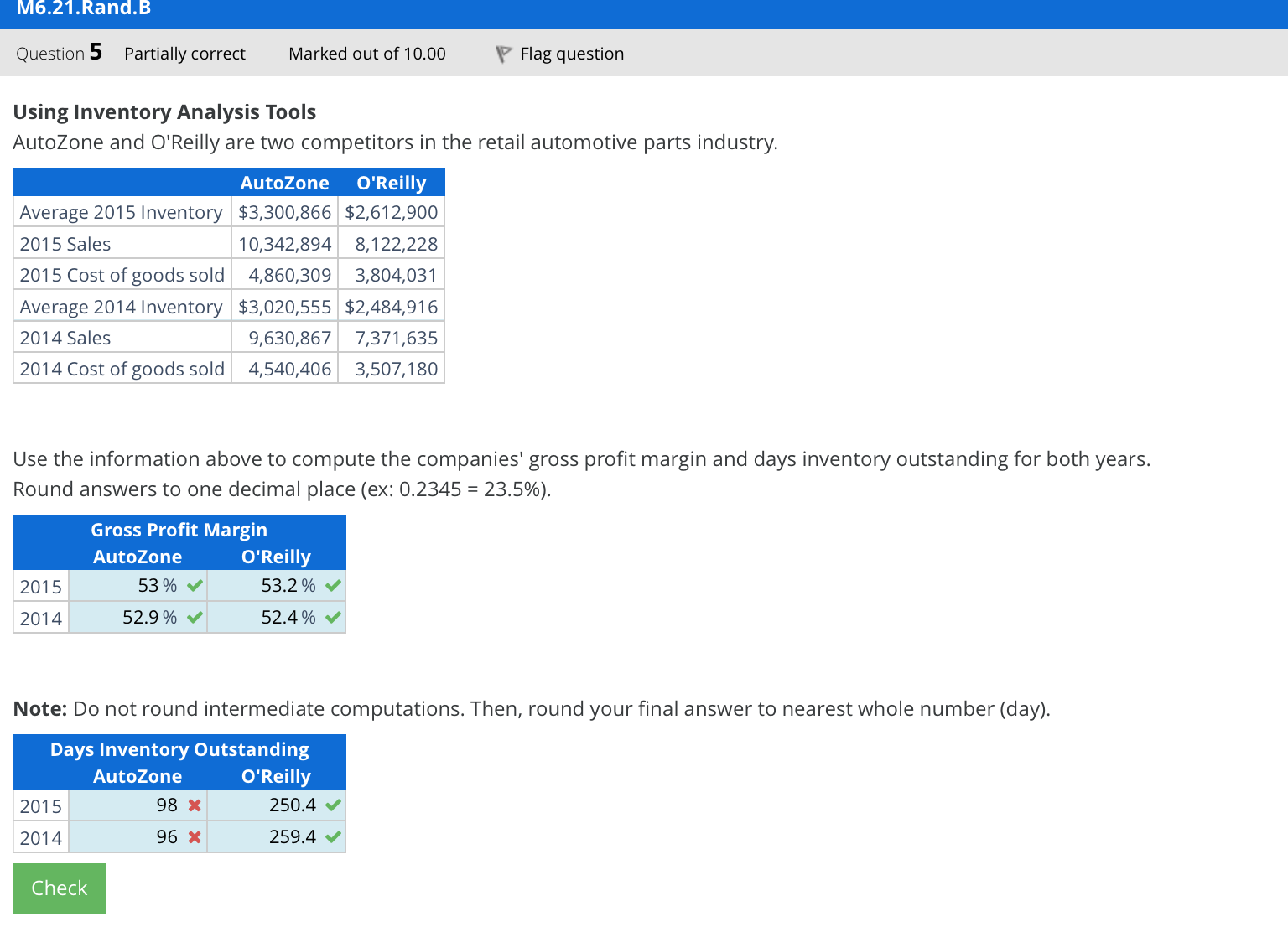Click the red X next to AutoZone 96 days

pos(195,836)
